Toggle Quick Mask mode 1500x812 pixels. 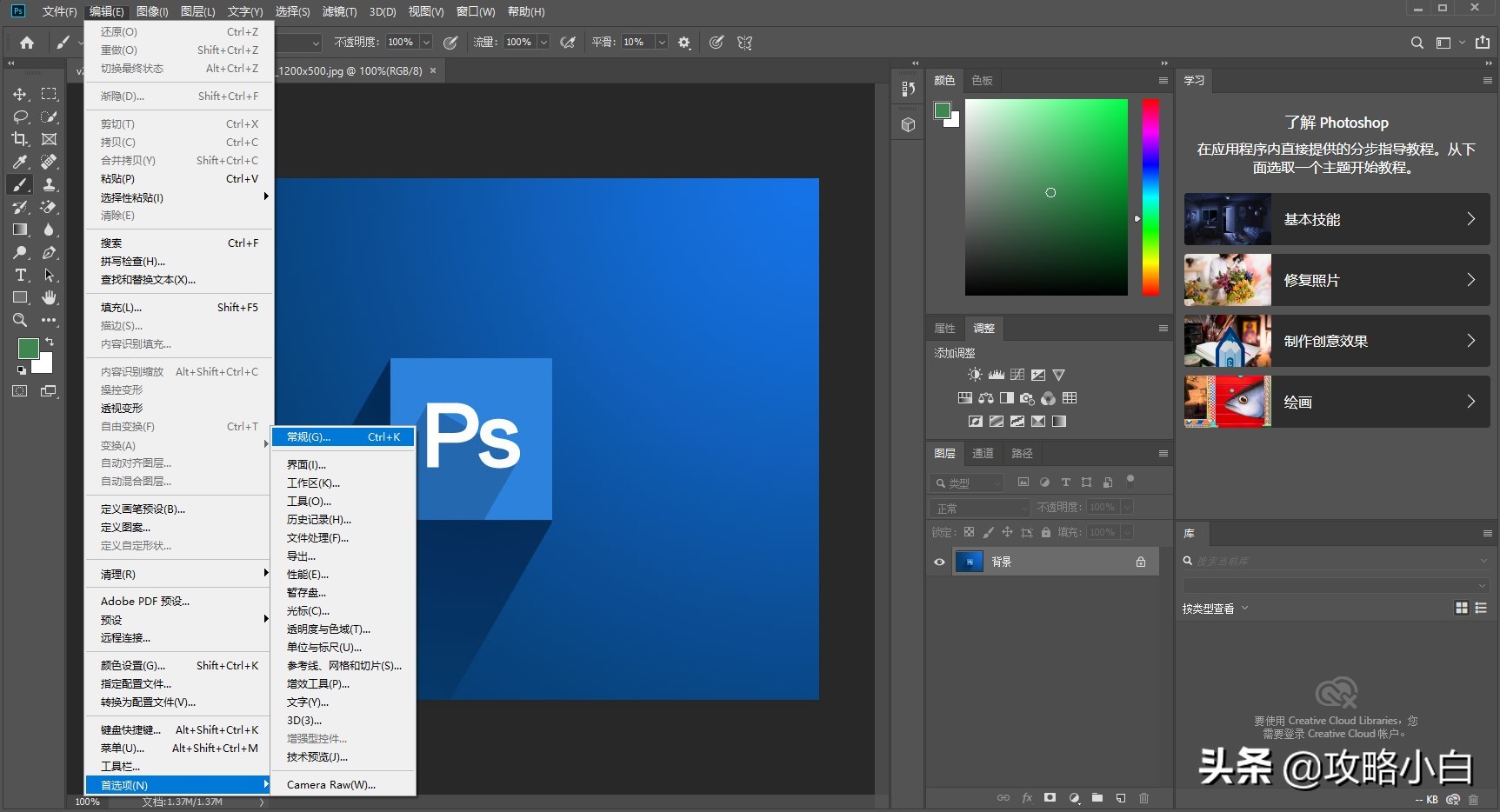20,391
